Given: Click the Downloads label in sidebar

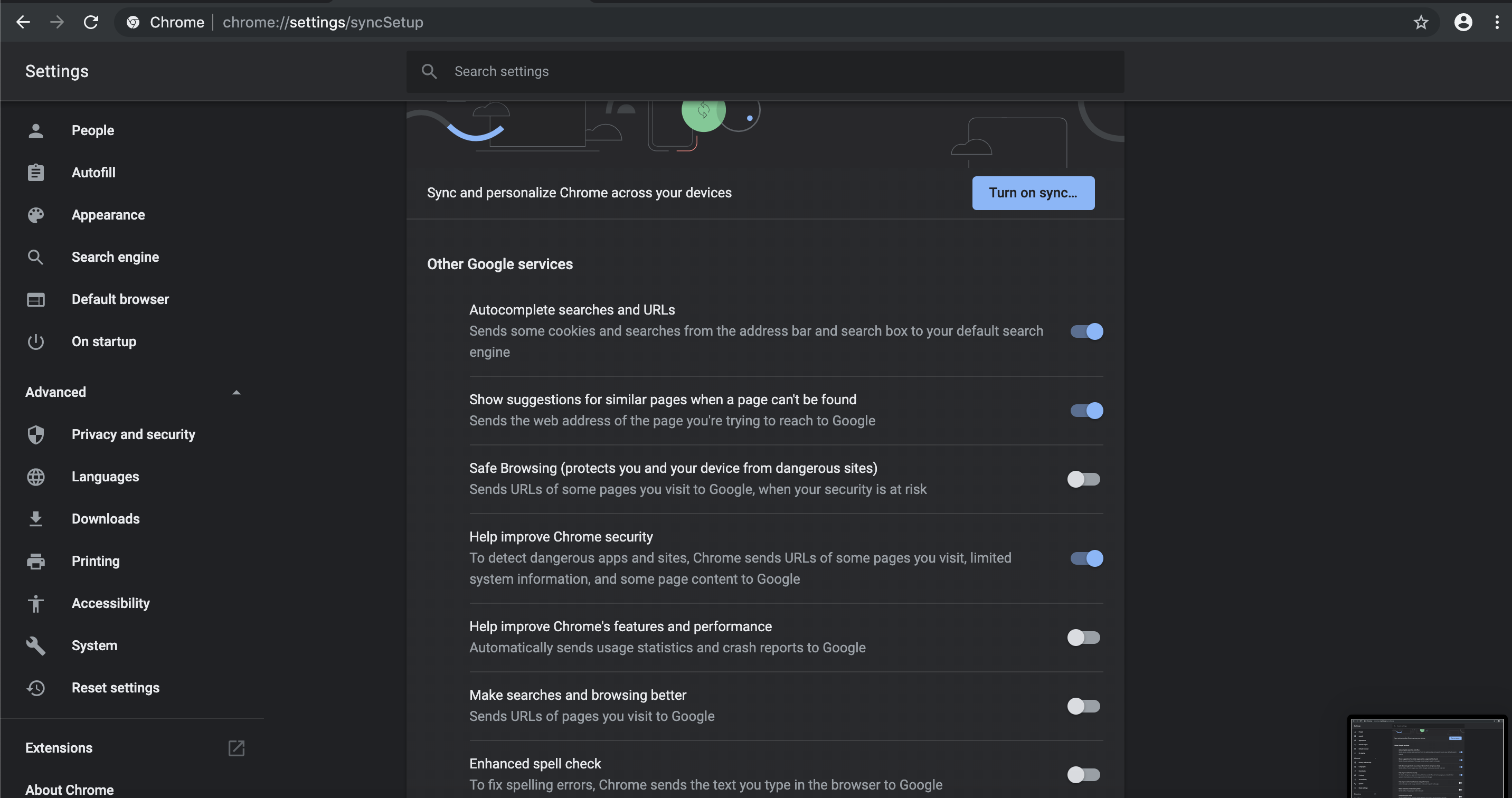Looking at the screenshot, I should click(106, 519).
